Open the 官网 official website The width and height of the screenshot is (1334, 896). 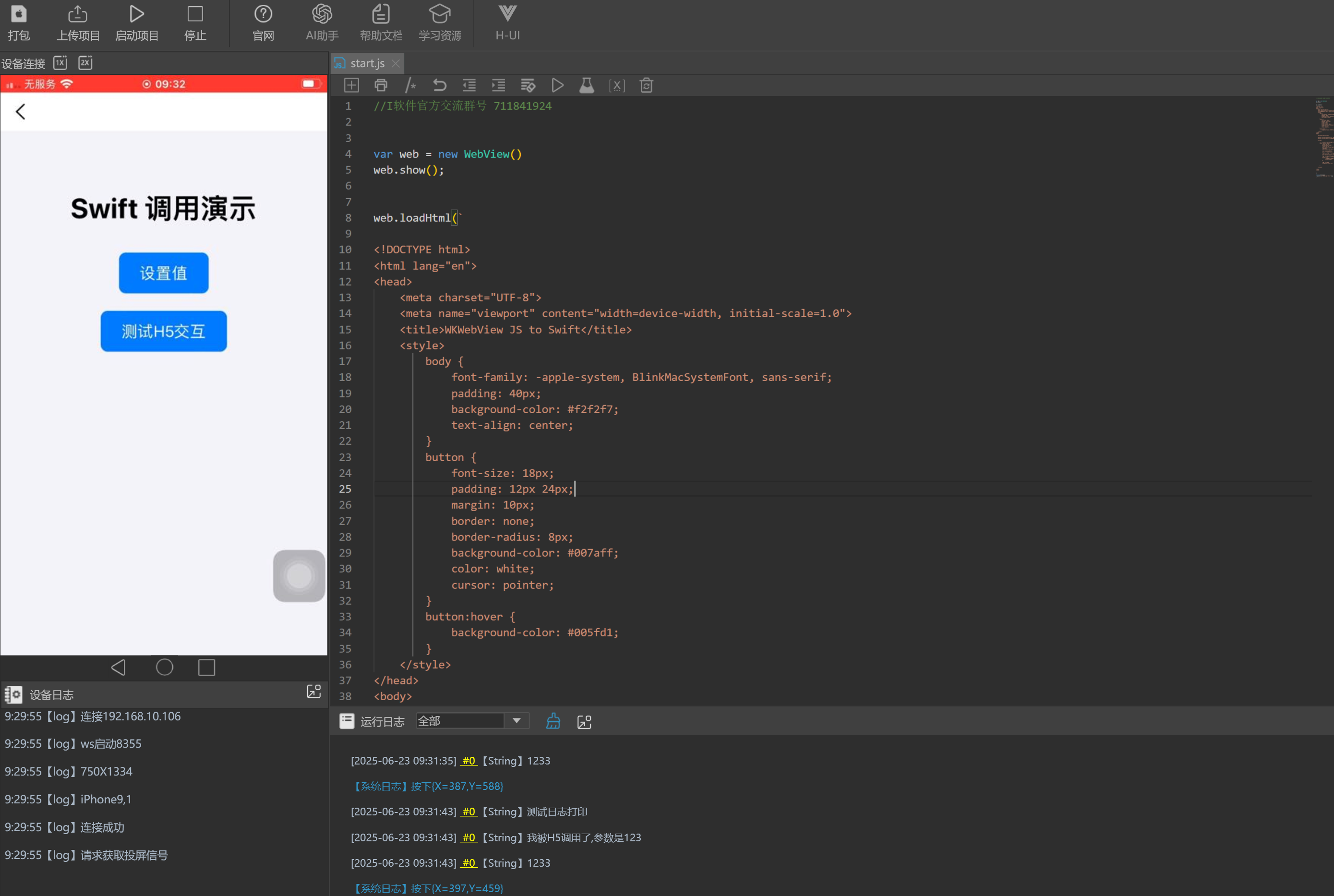click(263, 23)
